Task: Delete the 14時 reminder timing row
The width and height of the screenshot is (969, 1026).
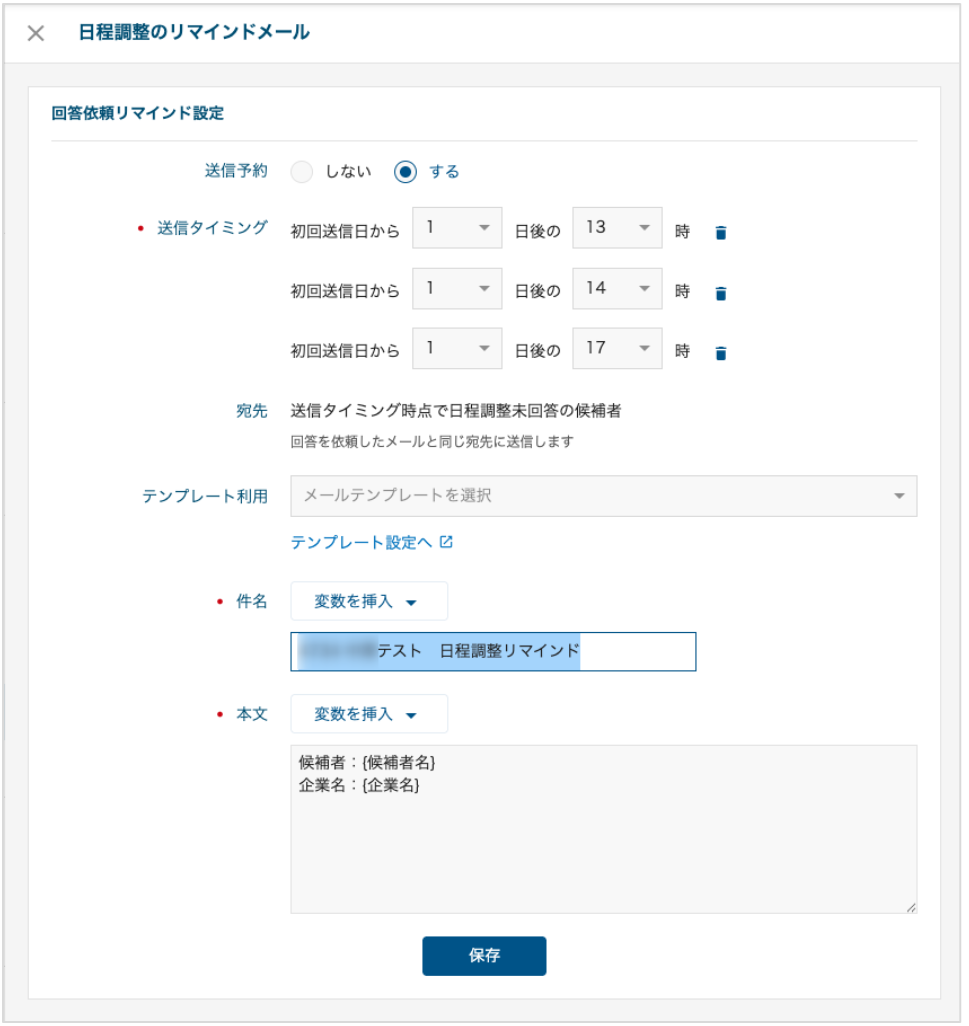Action: click(x=721, y=293)
